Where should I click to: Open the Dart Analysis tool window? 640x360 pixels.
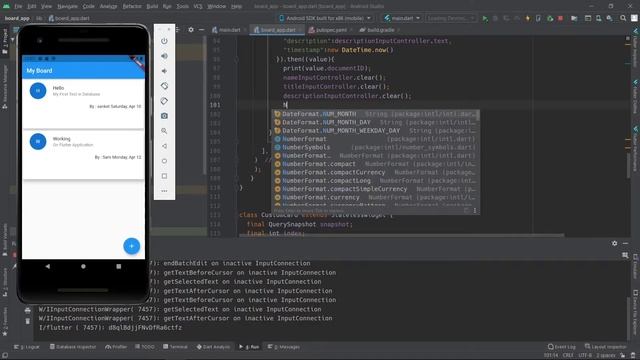point(213,347)
